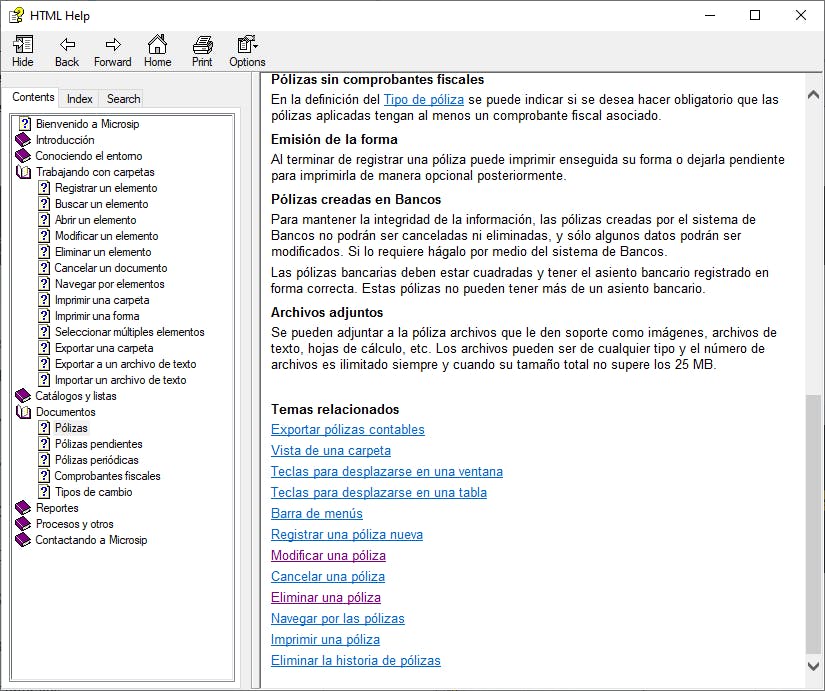
Task: Open the Cancelar una póliza link
Action: 328,577
